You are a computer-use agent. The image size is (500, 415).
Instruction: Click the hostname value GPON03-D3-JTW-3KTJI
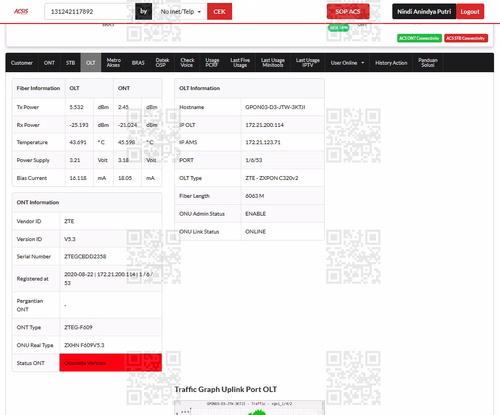pos(275,107)
